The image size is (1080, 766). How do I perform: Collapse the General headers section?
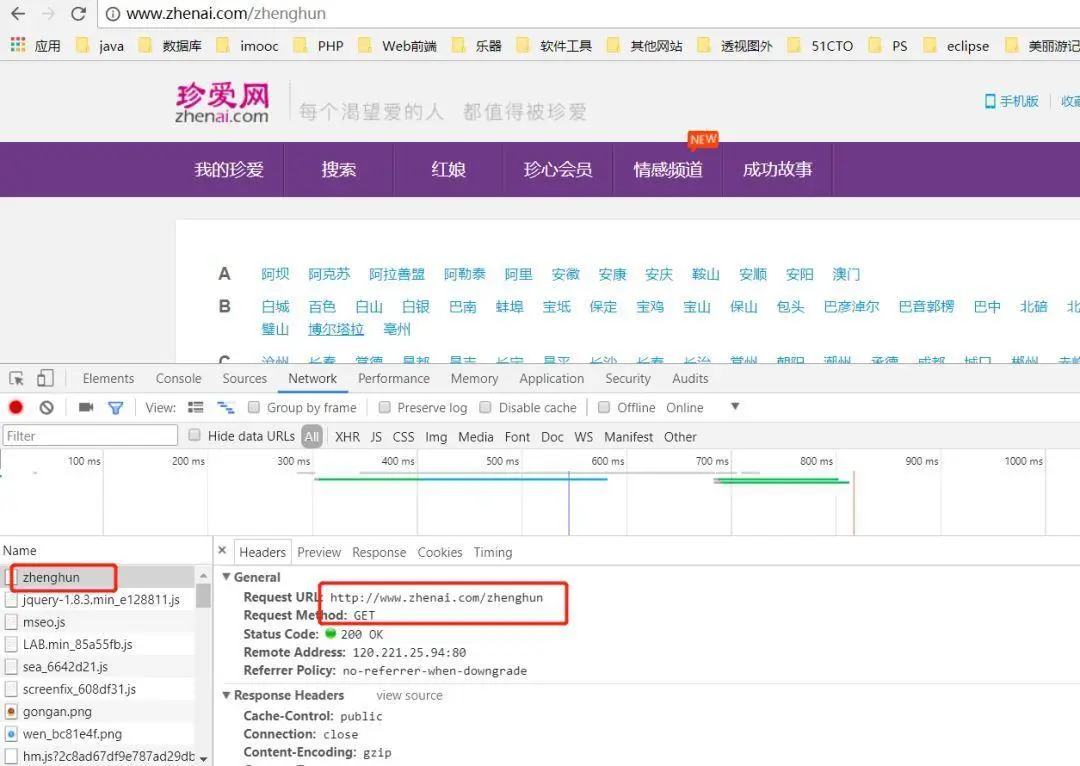tap(226, 577)
